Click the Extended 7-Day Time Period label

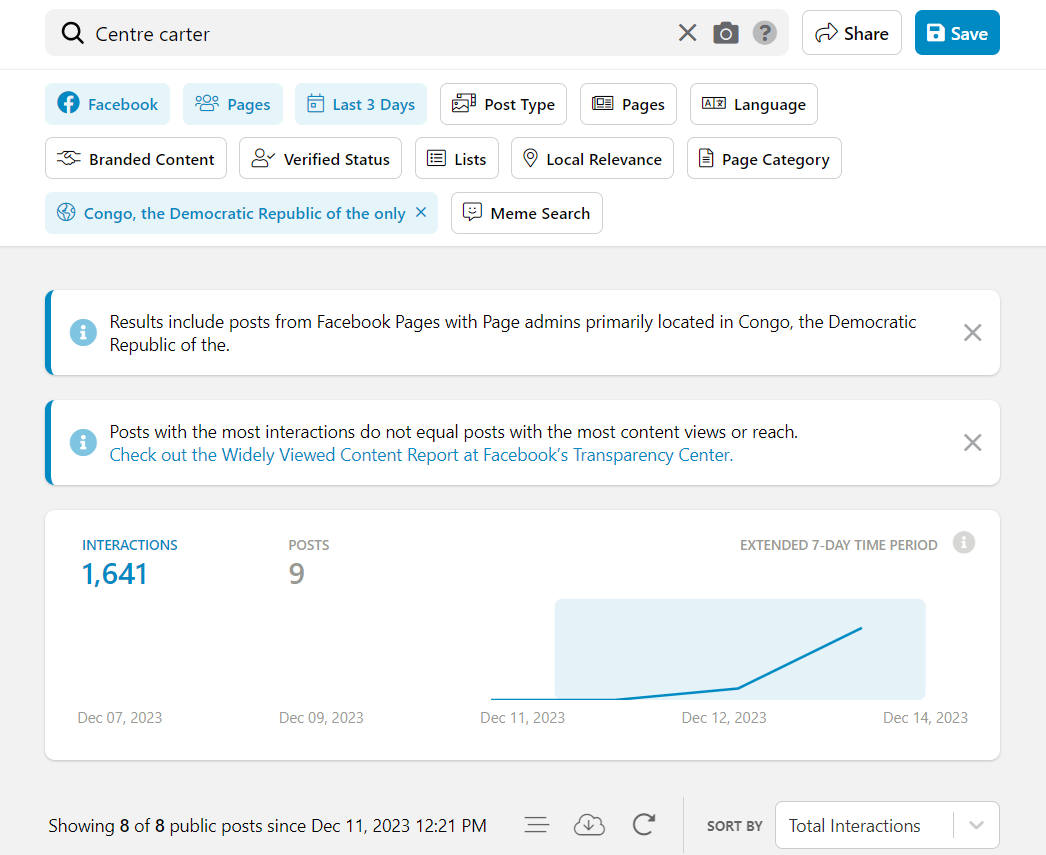[x=839, y=545]
